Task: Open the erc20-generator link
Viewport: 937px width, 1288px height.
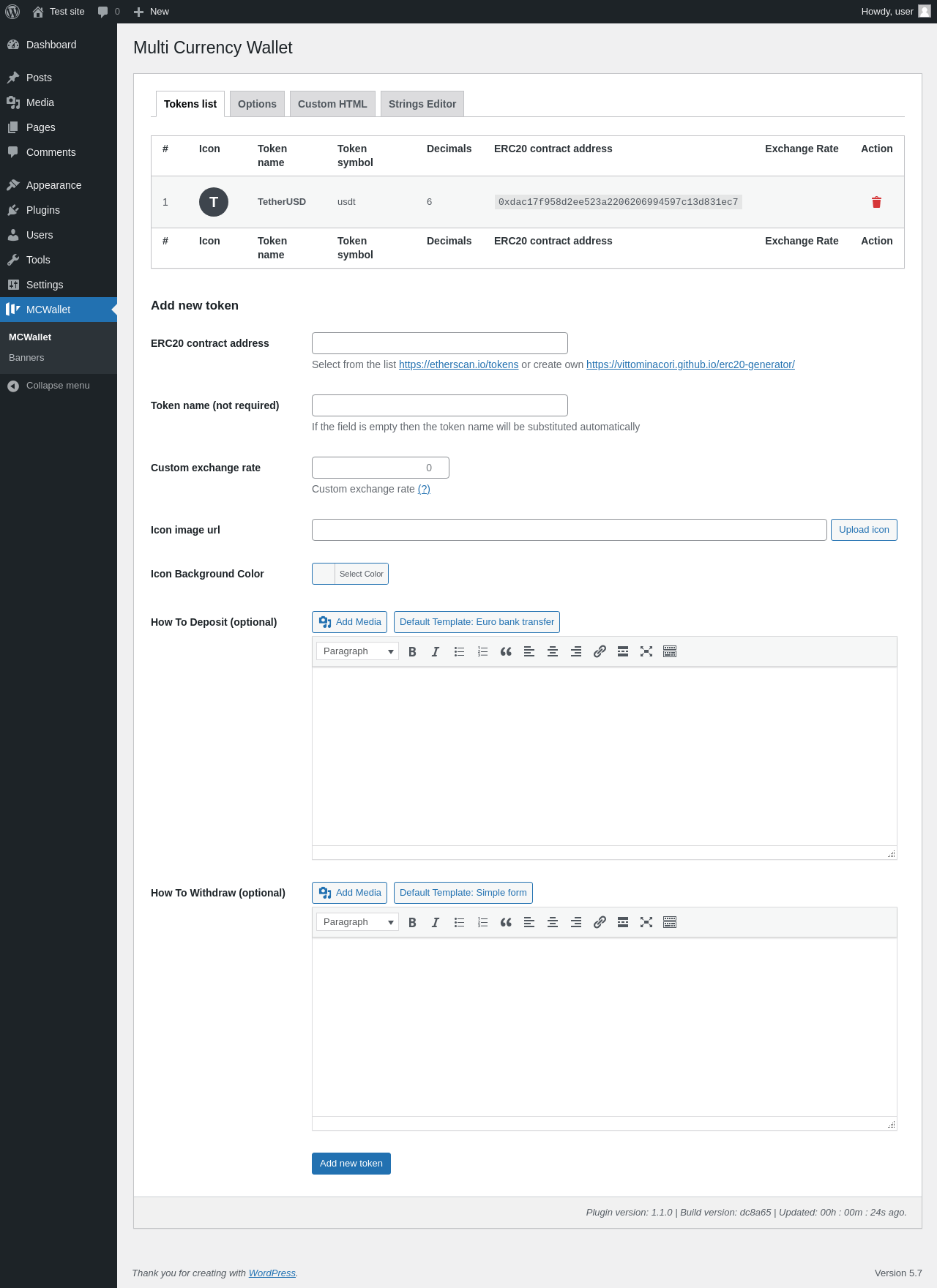Action: click(x=690, y=364)
